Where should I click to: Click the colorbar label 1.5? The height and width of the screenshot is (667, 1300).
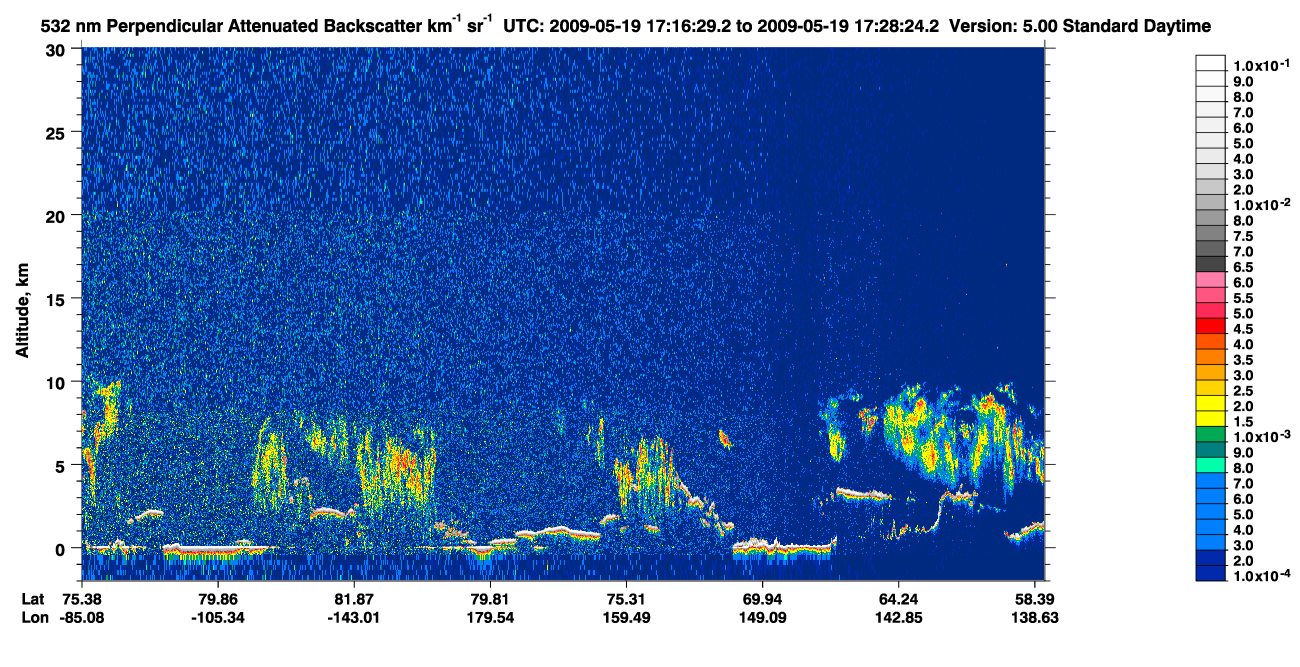click(1243, 422)
